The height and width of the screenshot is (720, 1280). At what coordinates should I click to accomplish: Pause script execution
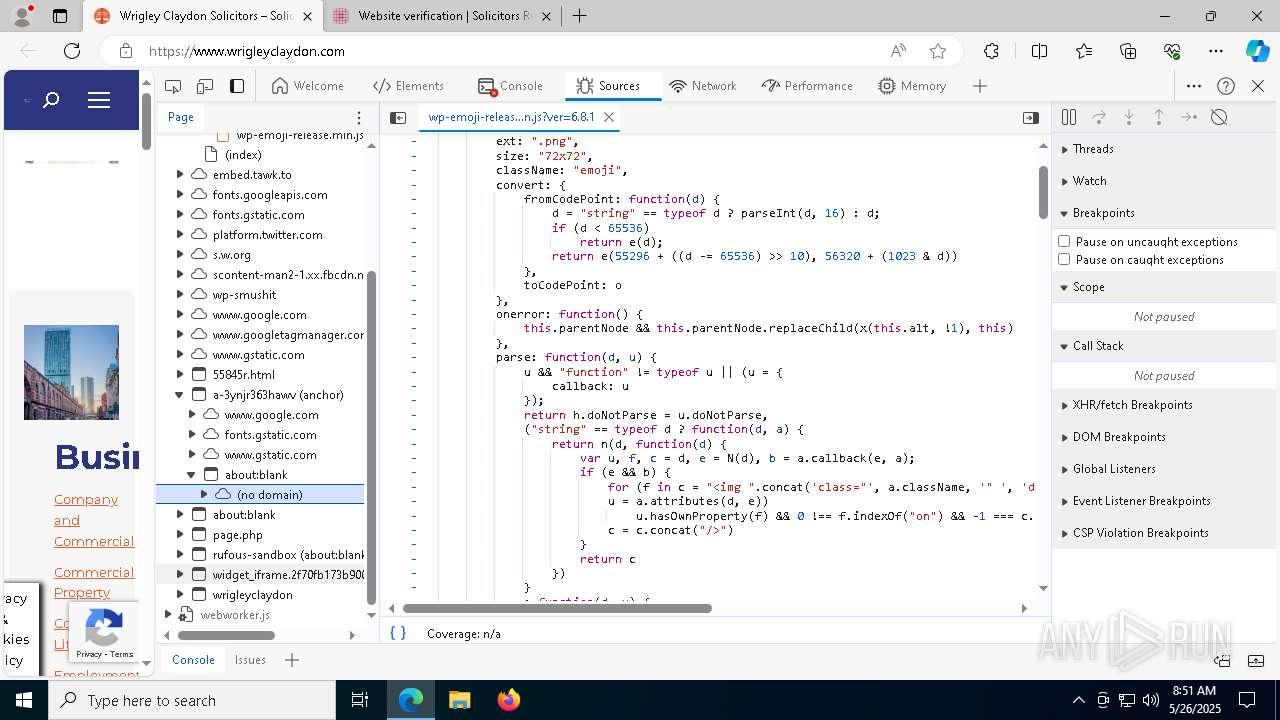click(1069, 117)
